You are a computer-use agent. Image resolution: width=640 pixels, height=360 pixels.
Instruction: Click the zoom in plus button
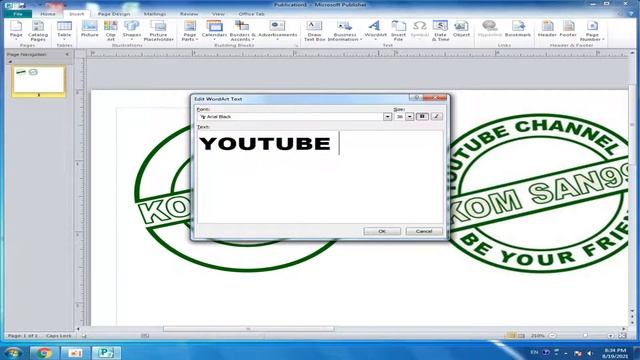pos(611,336)
